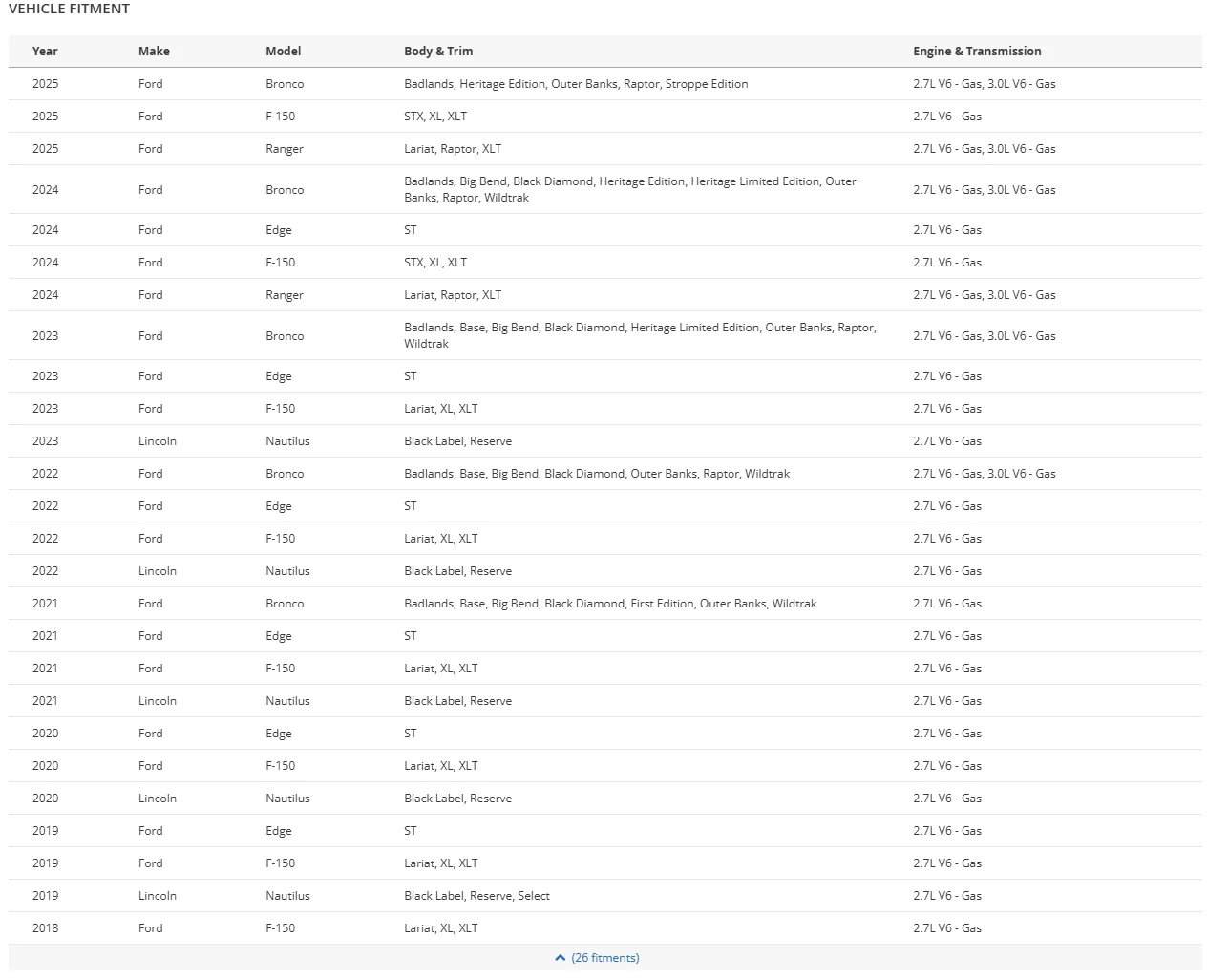Select the 2025 Bronco model cell
The image size is (1207, 980).
(285, 84)
